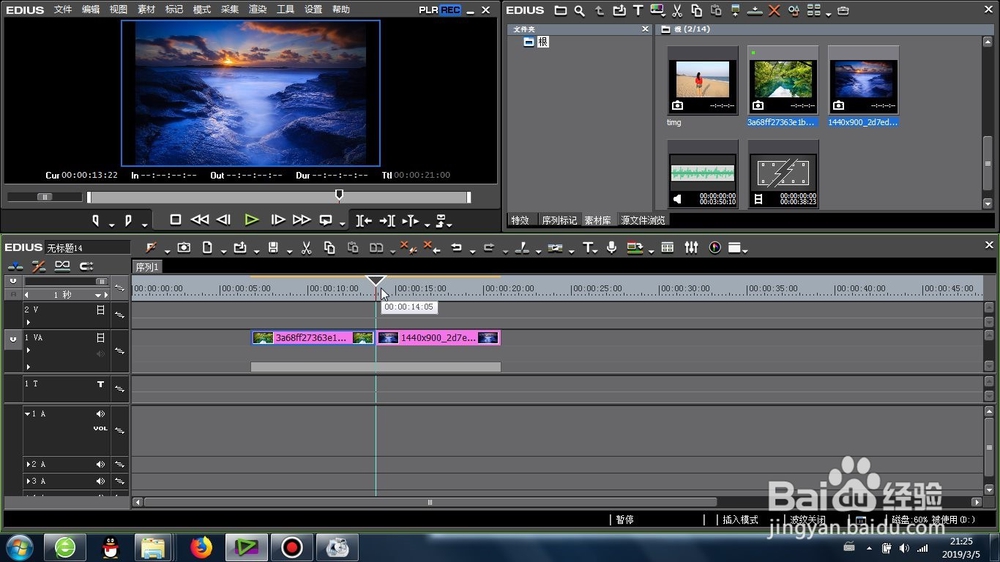Click the cut scissors icon in bin toolbar

[x=677, y=10]
